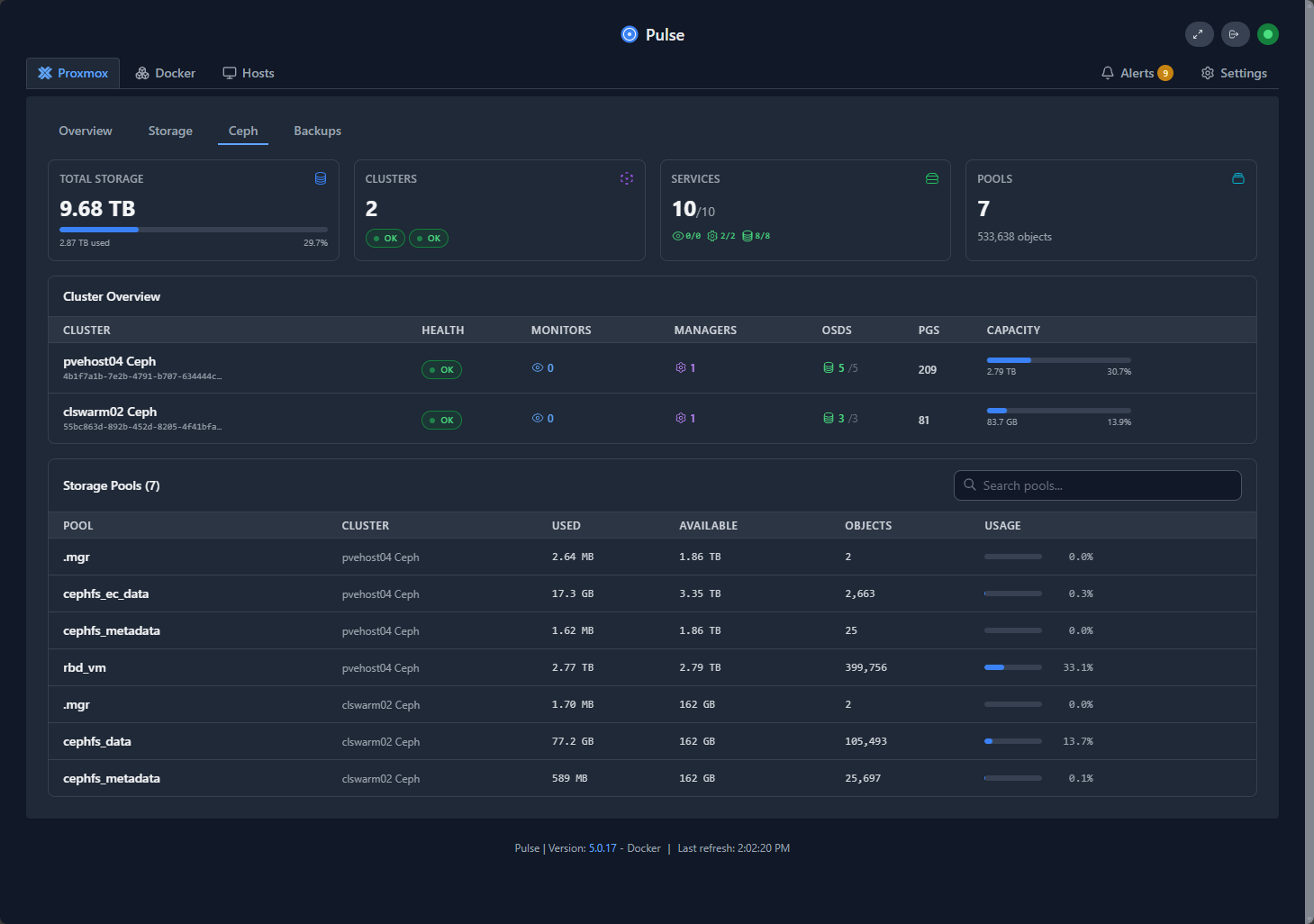
Task: Click the clusters icon on the Clusters card
Action: (x=627, y=178)
